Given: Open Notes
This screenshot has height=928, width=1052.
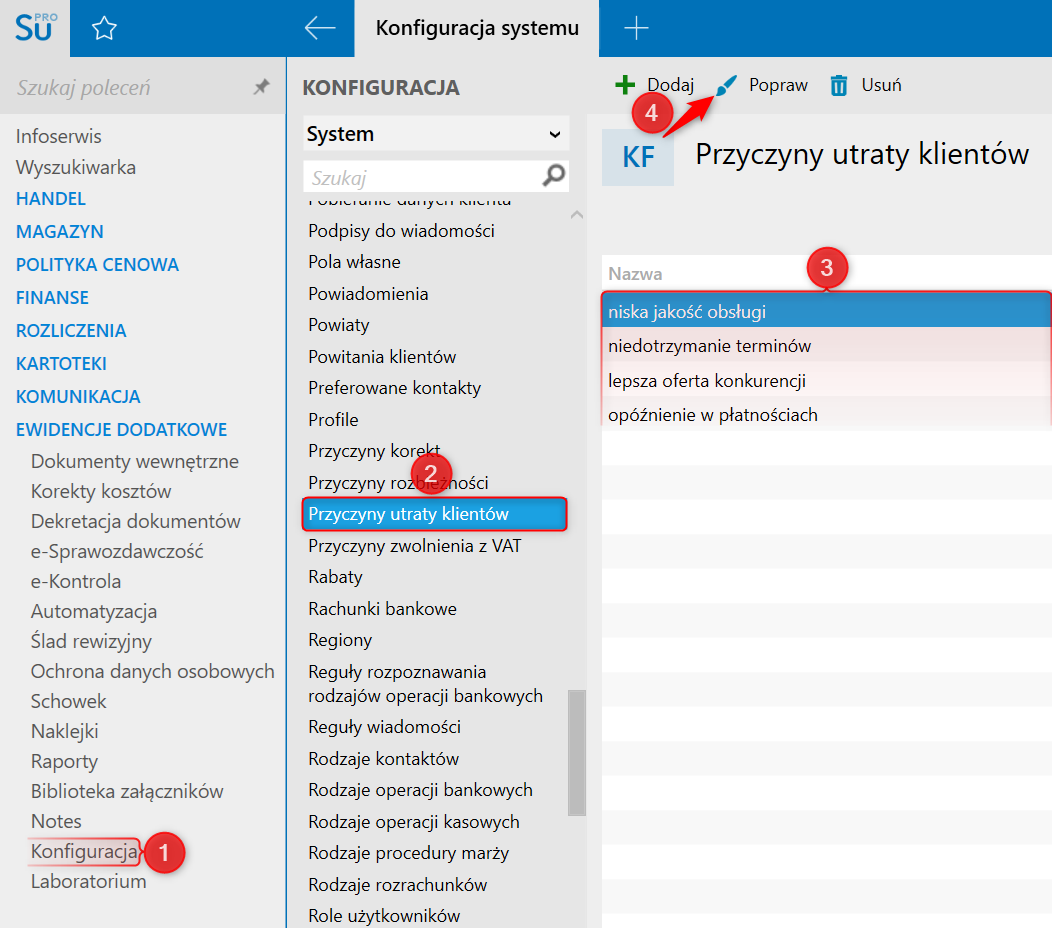Looking at the screenshot, I should coord(56,821).
